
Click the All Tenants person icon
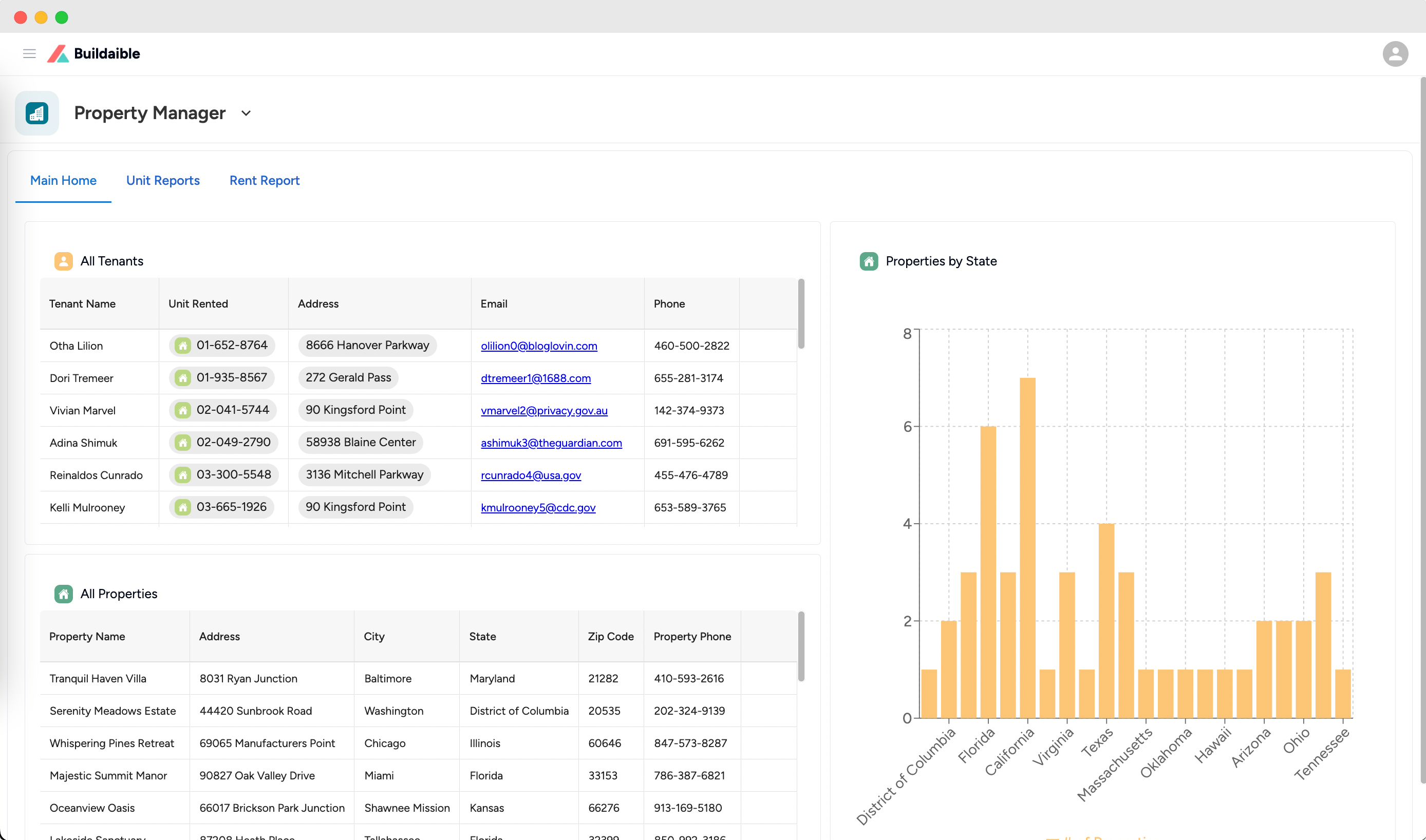click(x=63, y=261)
